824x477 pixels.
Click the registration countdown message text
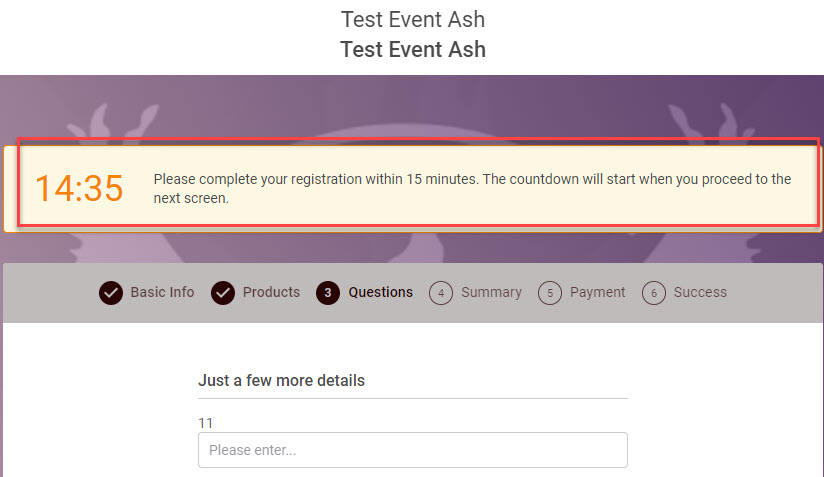471,188
